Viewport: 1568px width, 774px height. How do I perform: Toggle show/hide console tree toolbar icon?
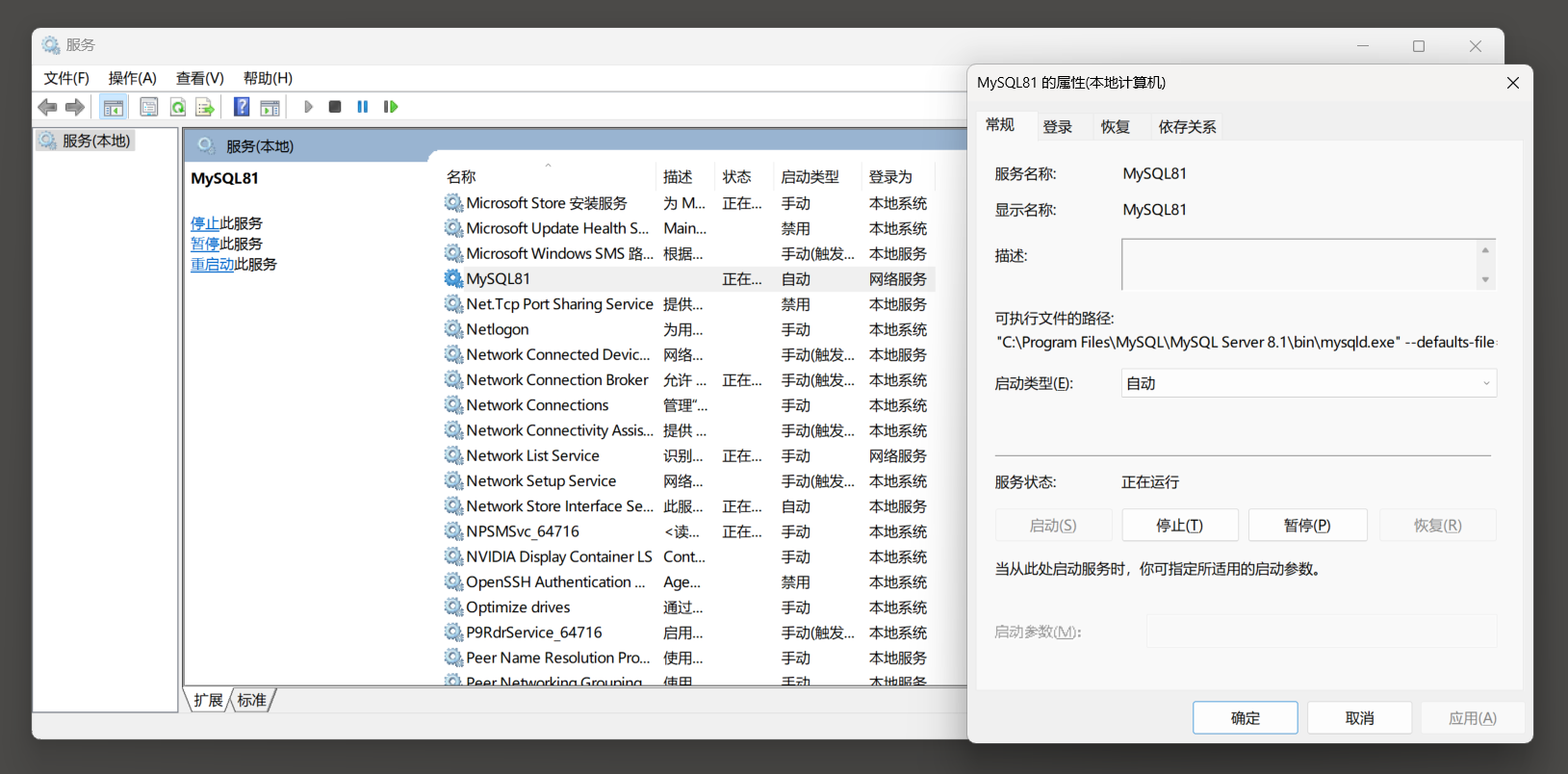pos(114,107)
